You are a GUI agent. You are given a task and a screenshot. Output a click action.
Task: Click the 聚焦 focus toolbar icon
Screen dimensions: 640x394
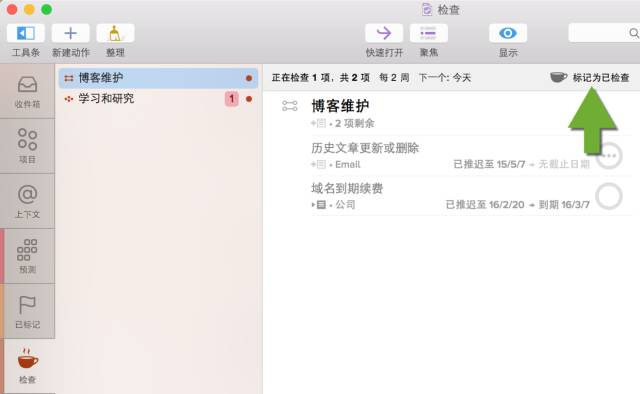(429, 33)
